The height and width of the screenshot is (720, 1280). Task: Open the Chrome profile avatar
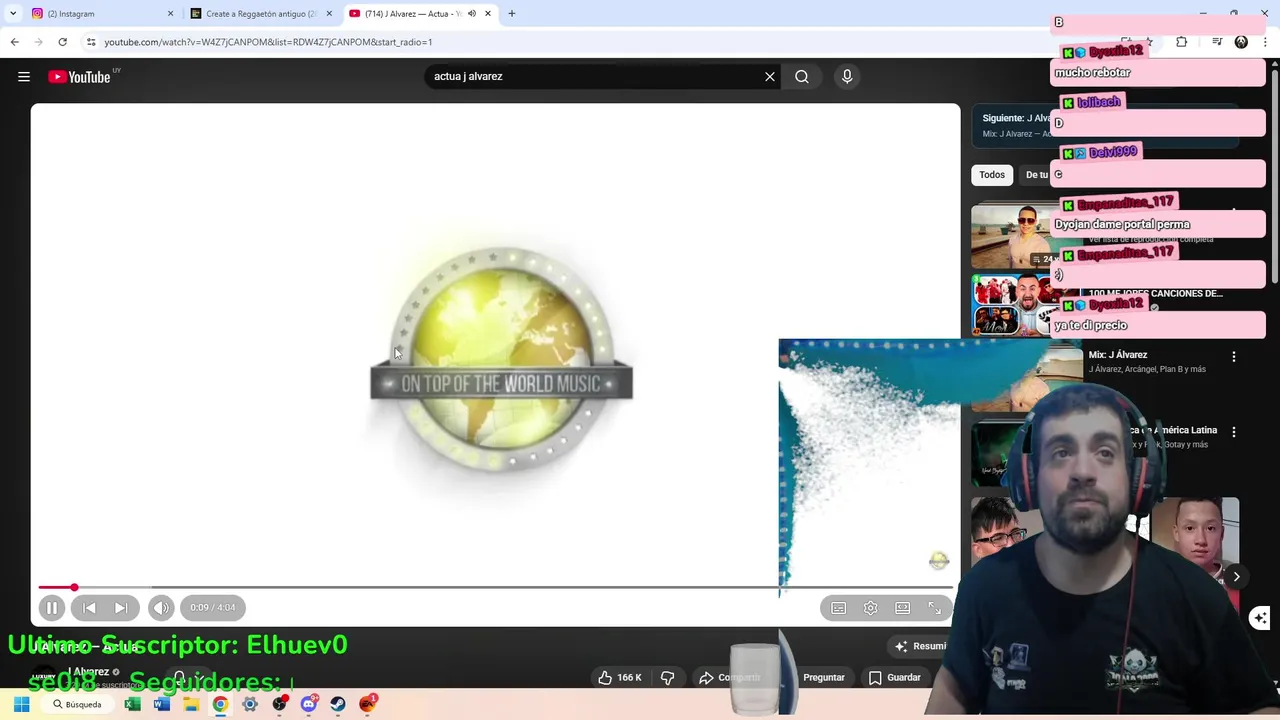pos(1241,42)
